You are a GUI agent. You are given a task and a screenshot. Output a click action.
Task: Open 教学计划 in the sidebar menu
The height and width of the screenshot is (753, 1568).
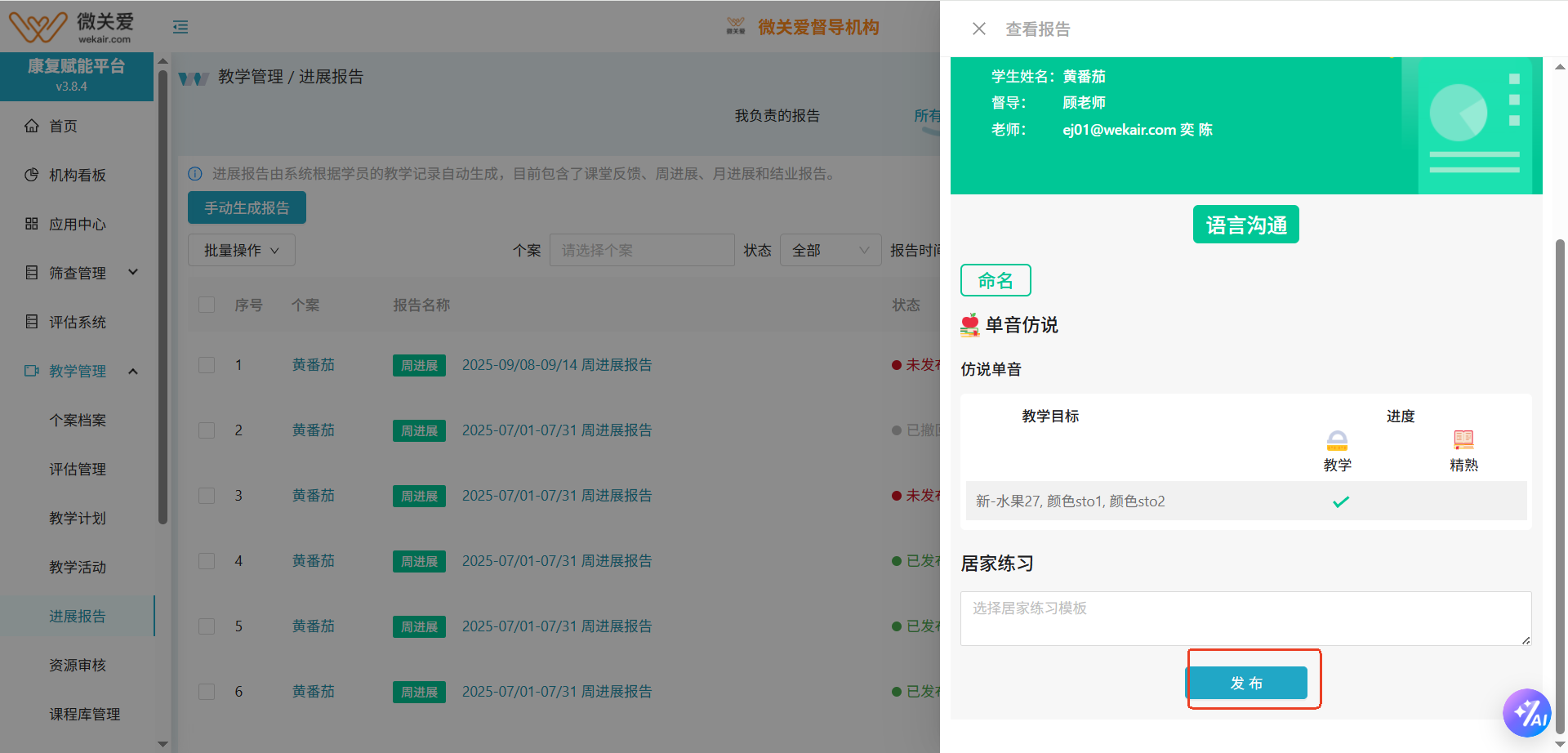pyautogui.click(x=78, y=518)
